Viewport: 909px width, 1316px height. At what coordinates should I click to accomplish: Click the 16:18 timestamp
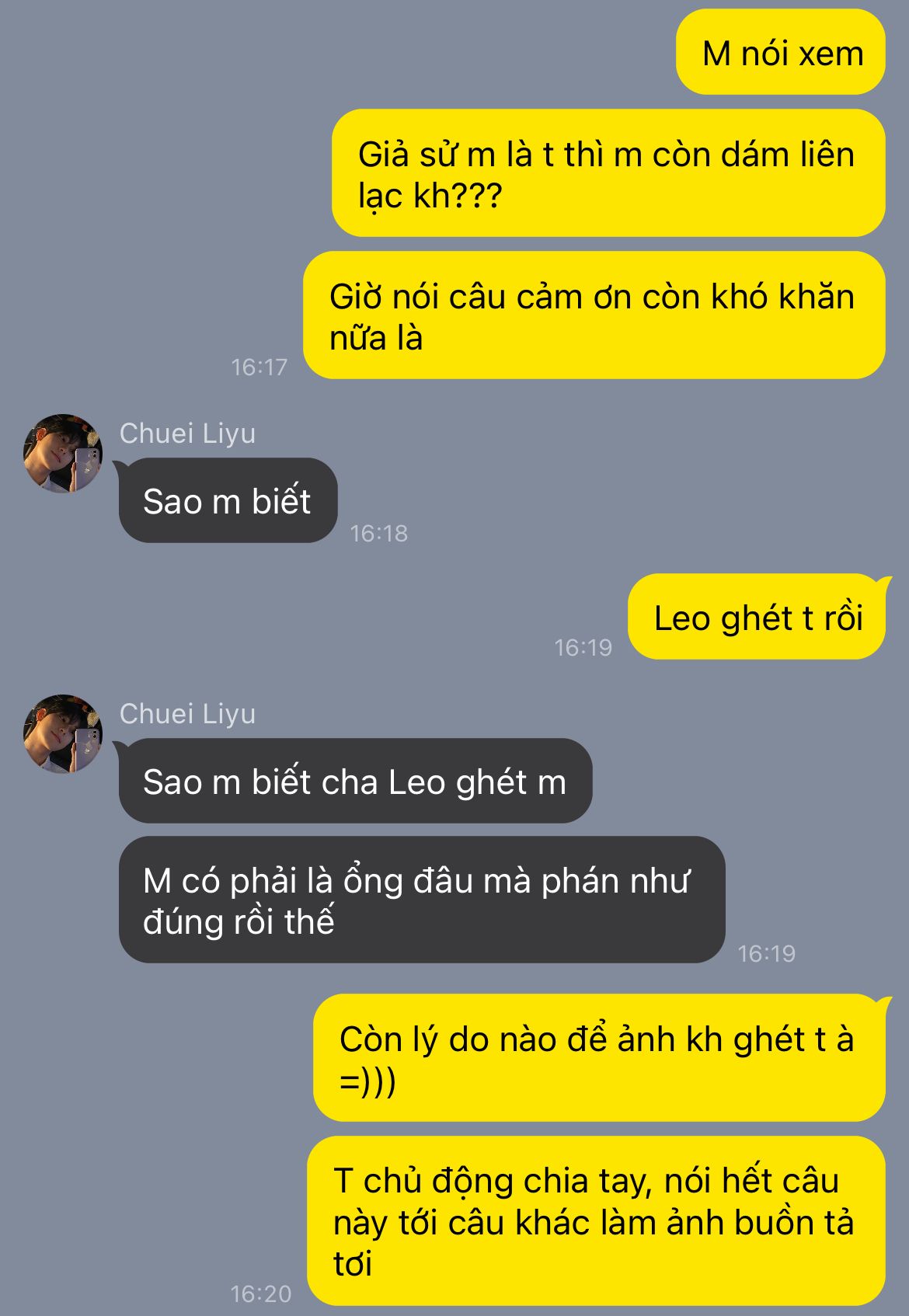(x=379, y=533)
